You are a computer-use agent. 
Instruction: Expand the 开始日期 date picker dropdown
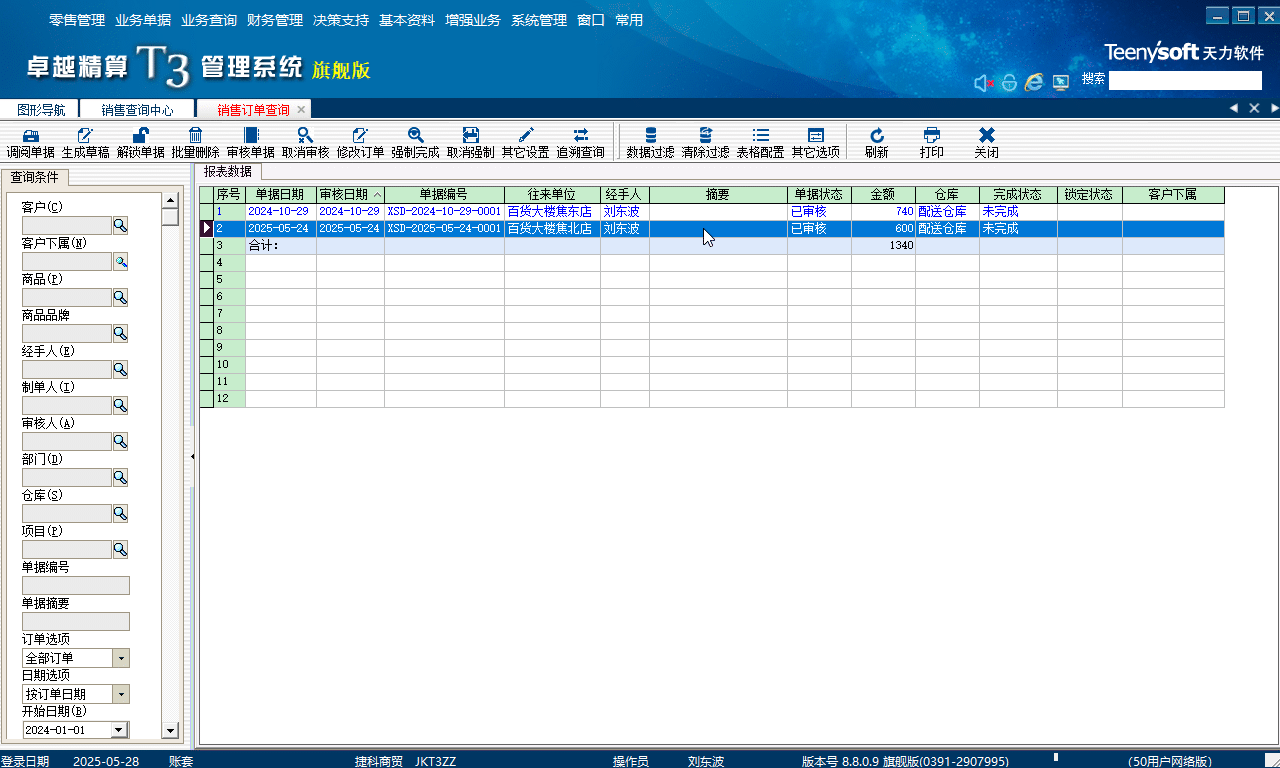(x=119, y=730)
